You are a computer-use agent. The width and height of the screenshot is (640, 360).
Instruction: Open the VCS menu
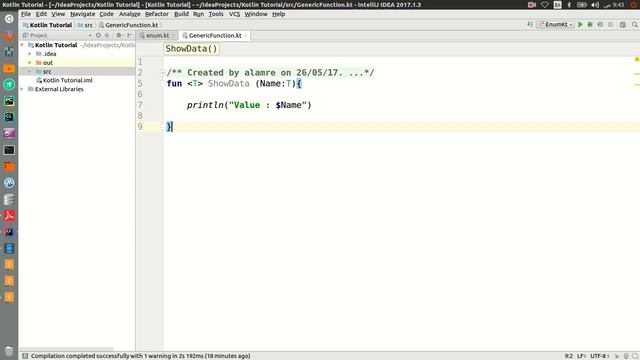click(234, 14)
